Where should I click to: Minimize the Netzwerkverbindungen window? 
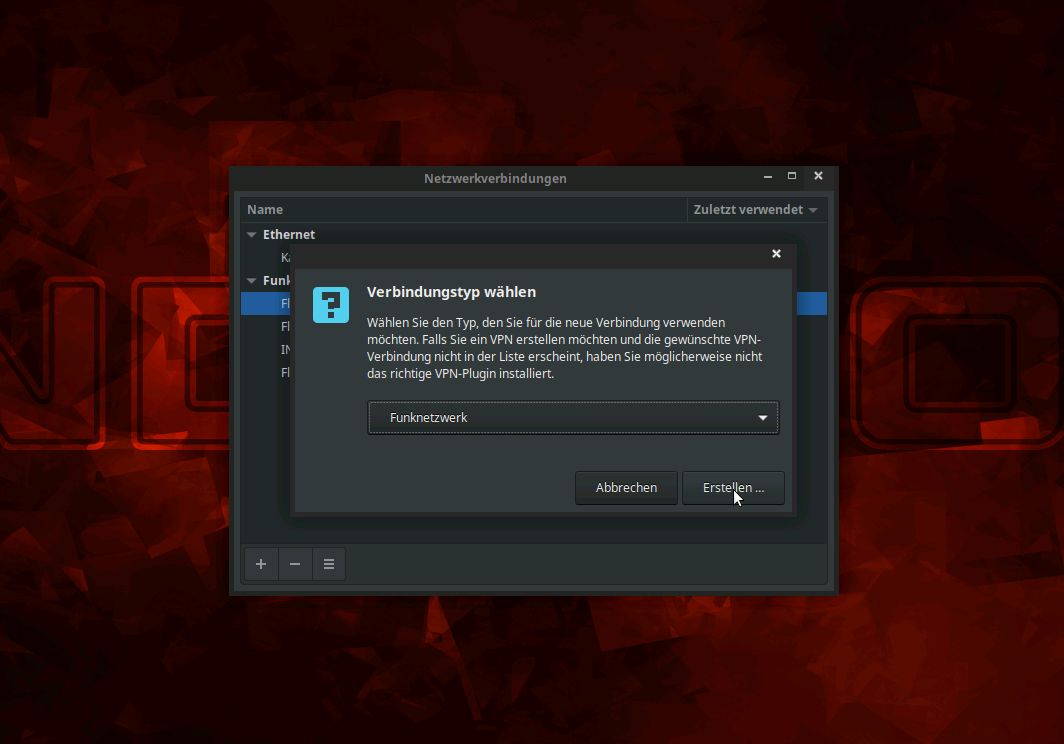(768, 176)
